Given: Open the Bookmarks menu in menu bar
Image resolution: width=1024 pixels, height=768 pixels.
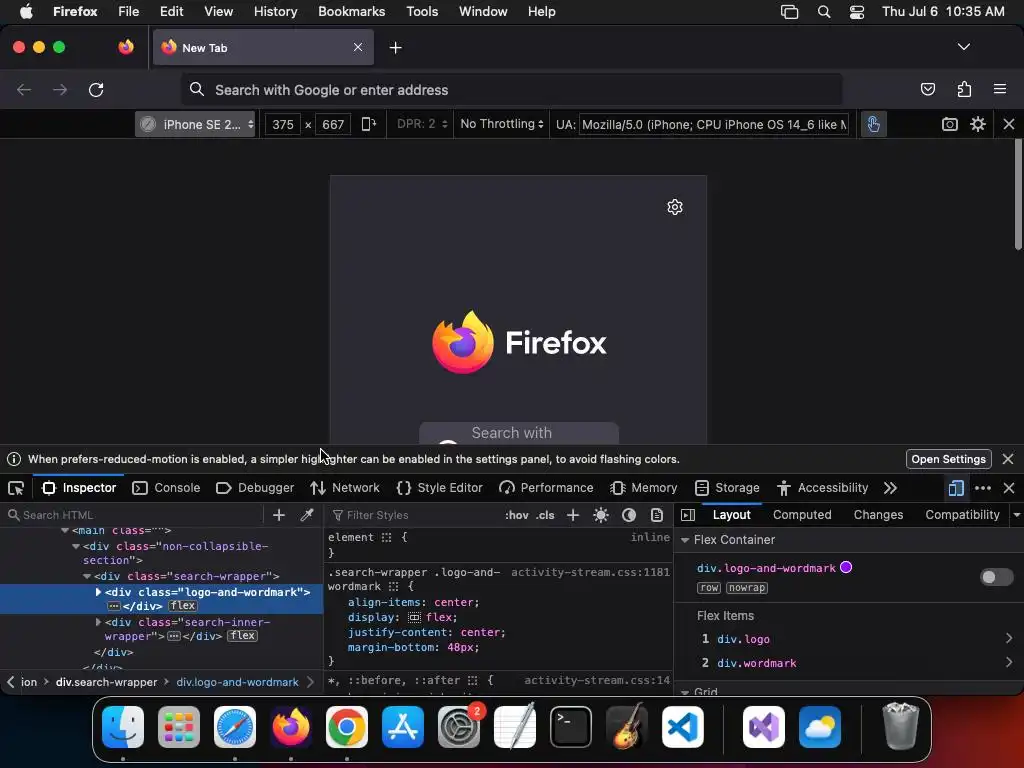Looking at the screenshot, I should click(x=351, y=12).
